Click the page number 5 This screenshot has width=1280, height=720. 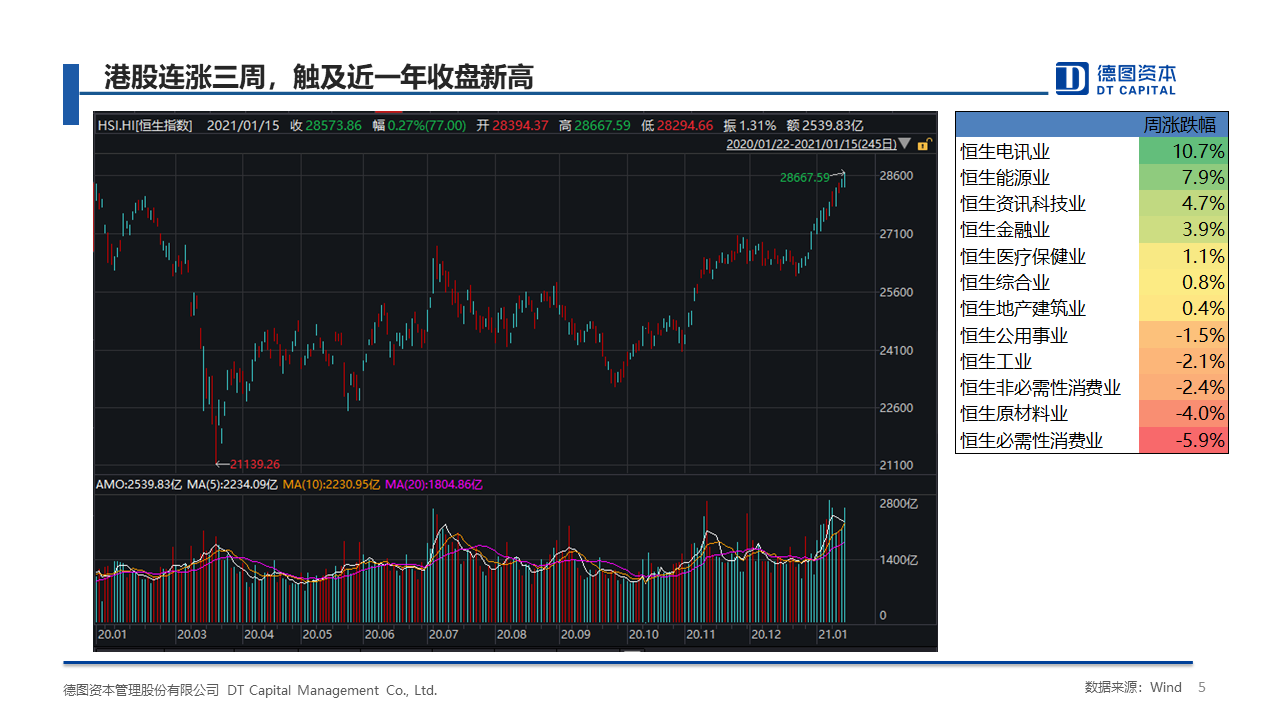coord(1202,687)
